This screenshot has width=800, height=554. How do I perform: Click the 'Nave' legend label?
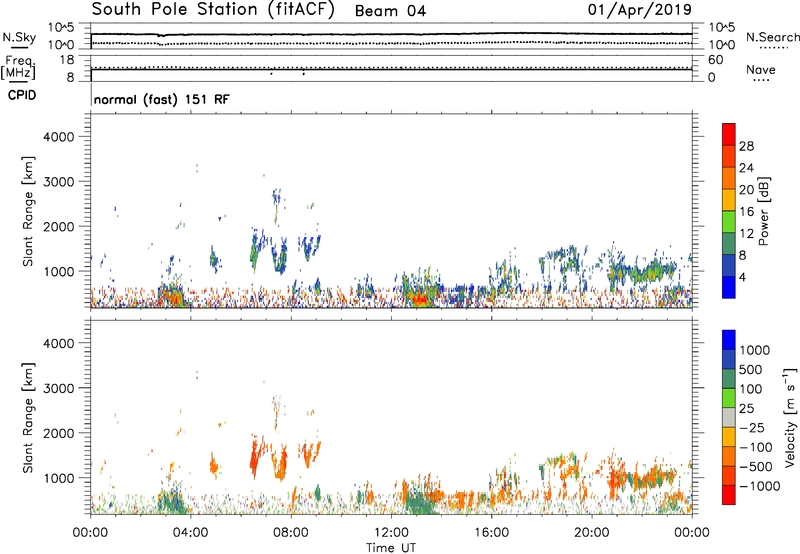pos(761,69)
